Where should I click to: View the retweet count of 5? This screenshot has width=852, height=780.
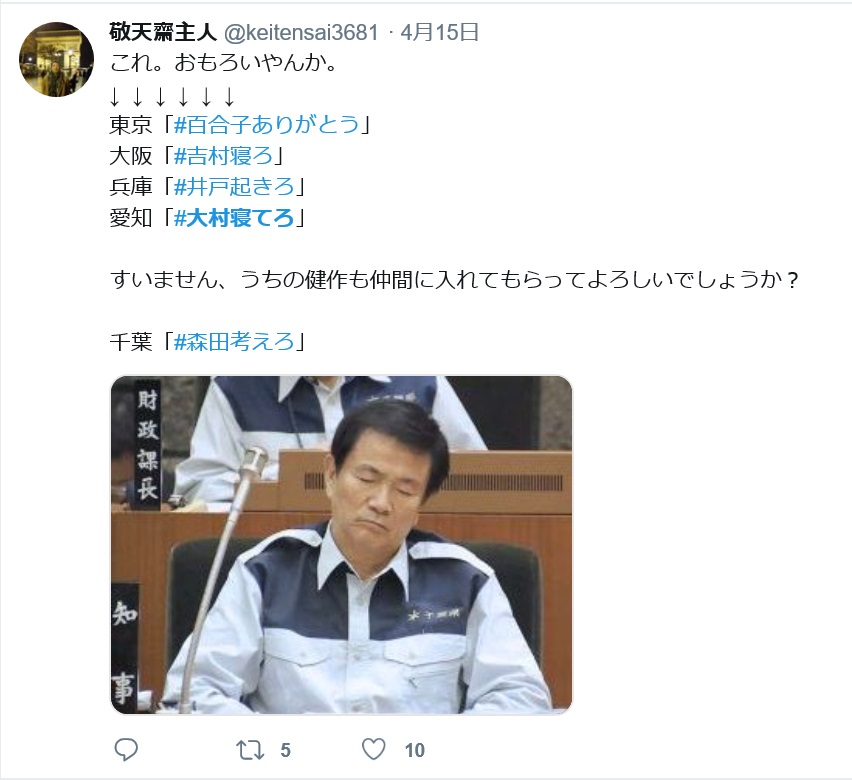[x=285, y=751]
